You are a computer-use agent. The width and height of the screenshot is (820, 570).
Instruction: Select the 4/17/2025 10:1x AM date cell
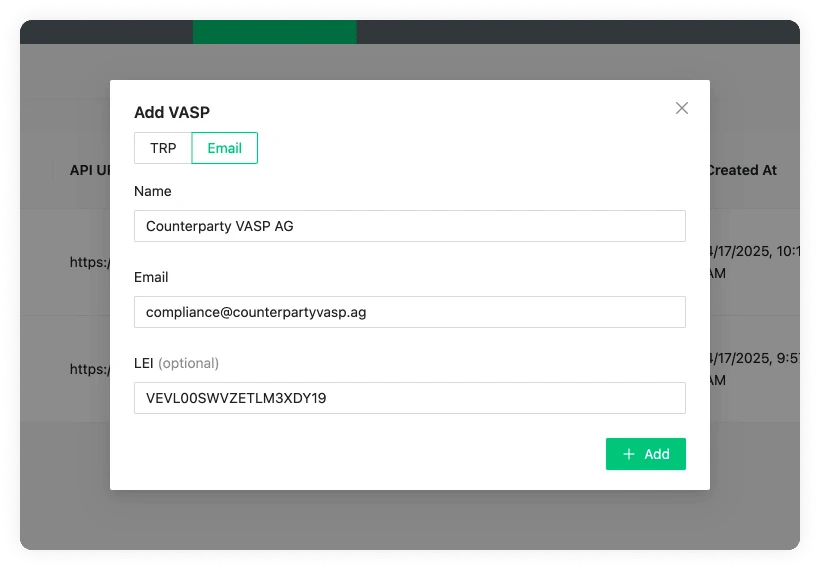[x=752, y=262]
